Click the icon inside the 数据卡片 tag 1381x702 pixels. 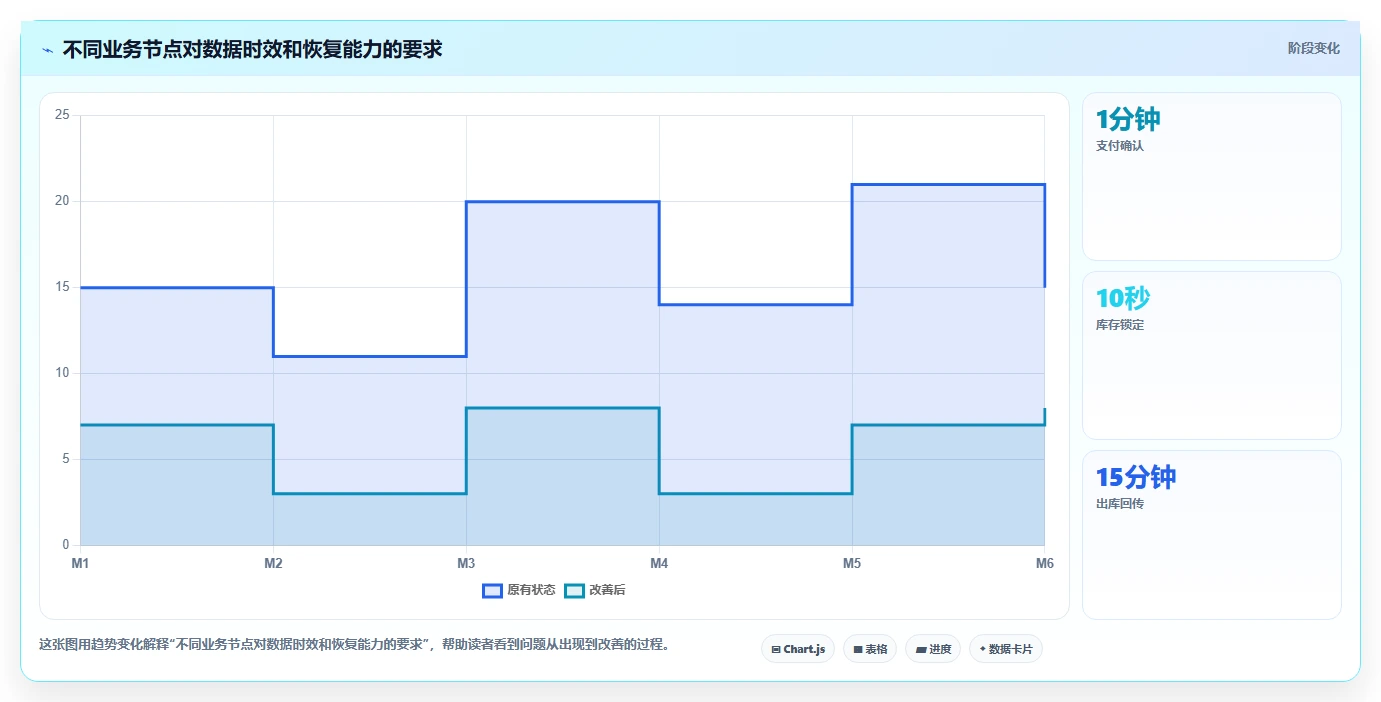[x=983, y=650]
